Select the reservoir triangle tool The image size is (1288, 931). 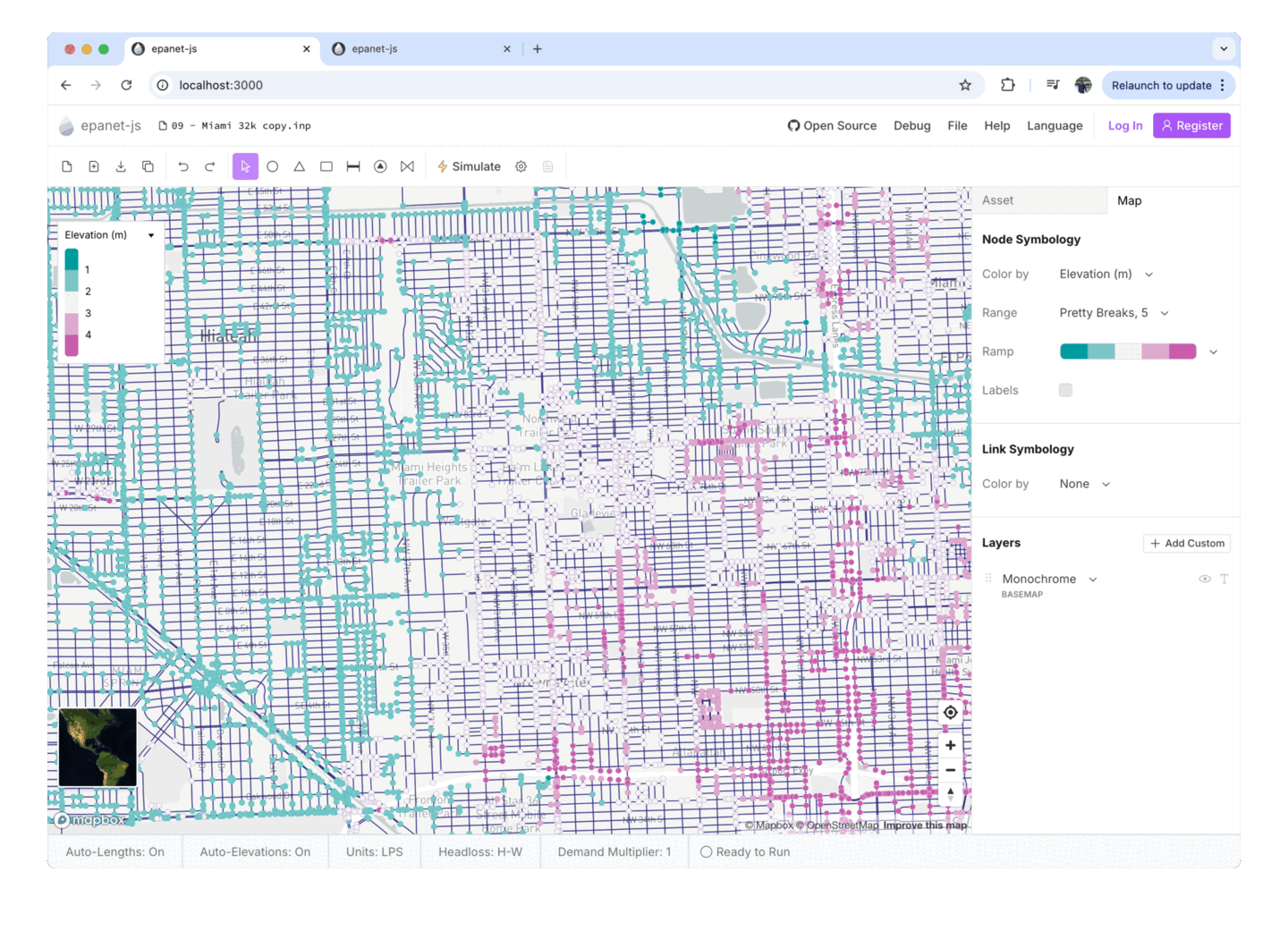[x=300, y=166]
